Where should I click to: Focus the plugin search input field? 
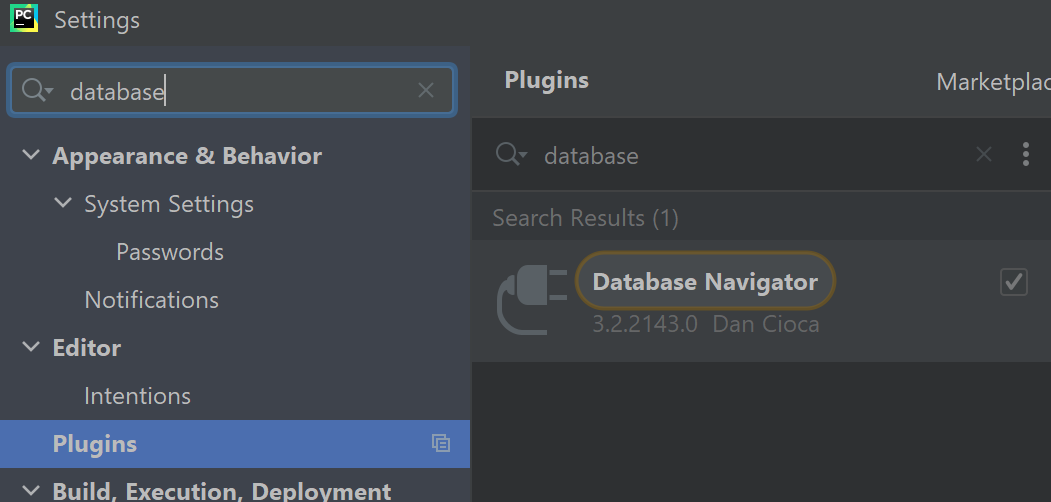[x=750, y=155]
